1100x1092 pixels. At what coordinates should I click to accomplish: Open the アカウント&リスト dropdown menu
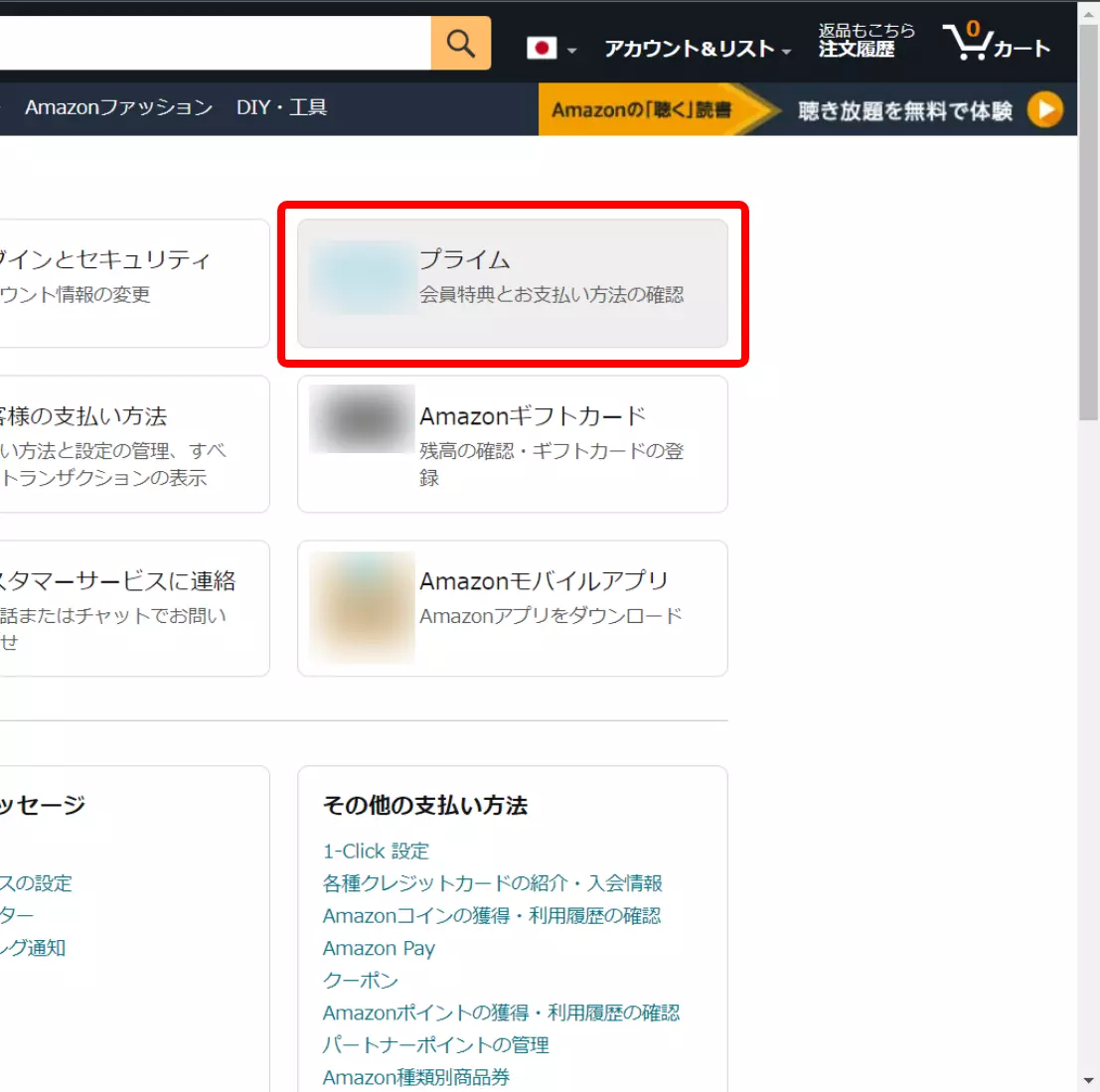(x=698, y=49)
